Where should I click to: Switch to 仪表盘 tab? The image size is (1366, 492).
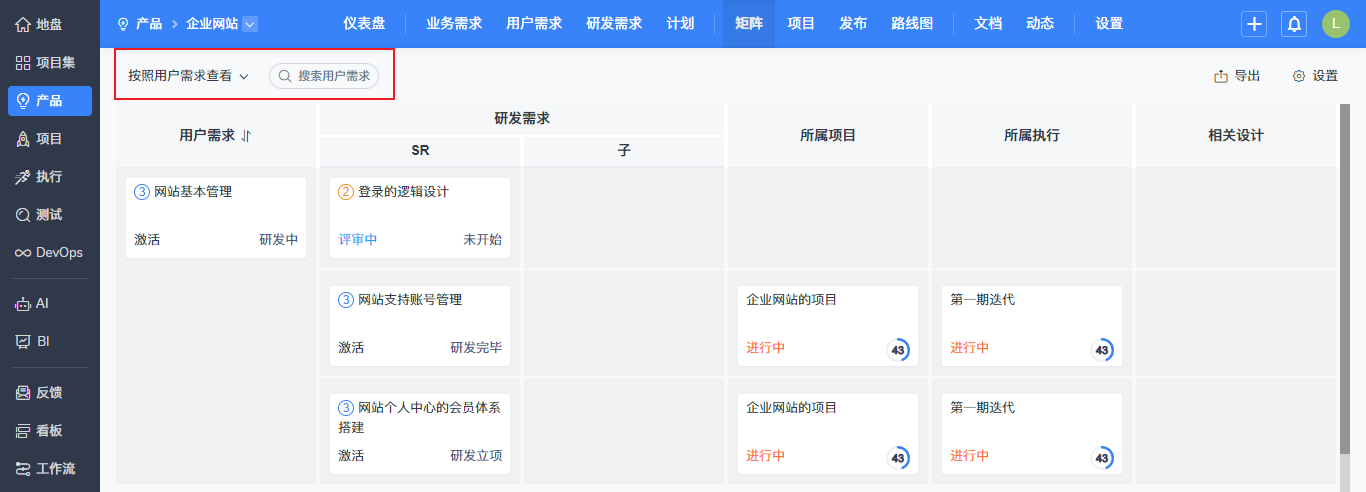click(364, 23)
